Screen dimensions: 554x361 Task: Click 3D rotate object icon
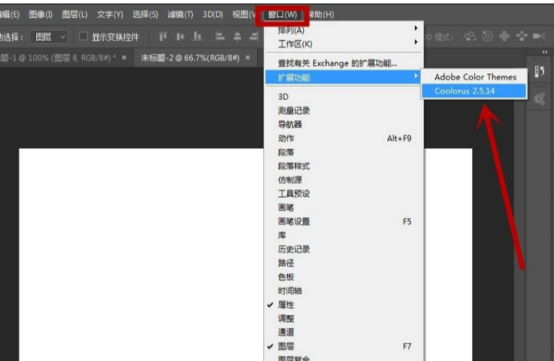coord(470,36)
